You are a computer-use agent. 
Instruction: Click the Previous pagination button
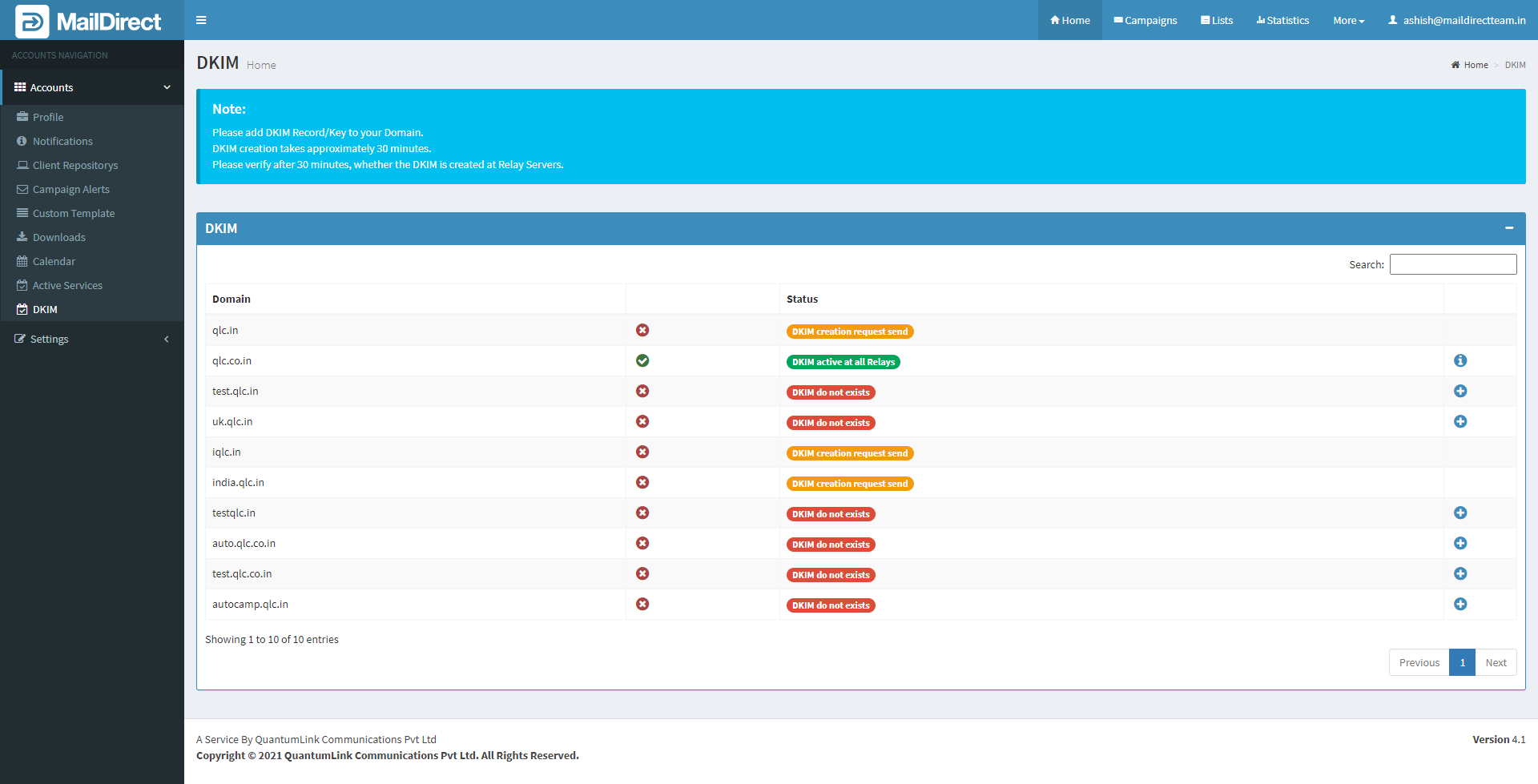click(x=1419, y=662)
